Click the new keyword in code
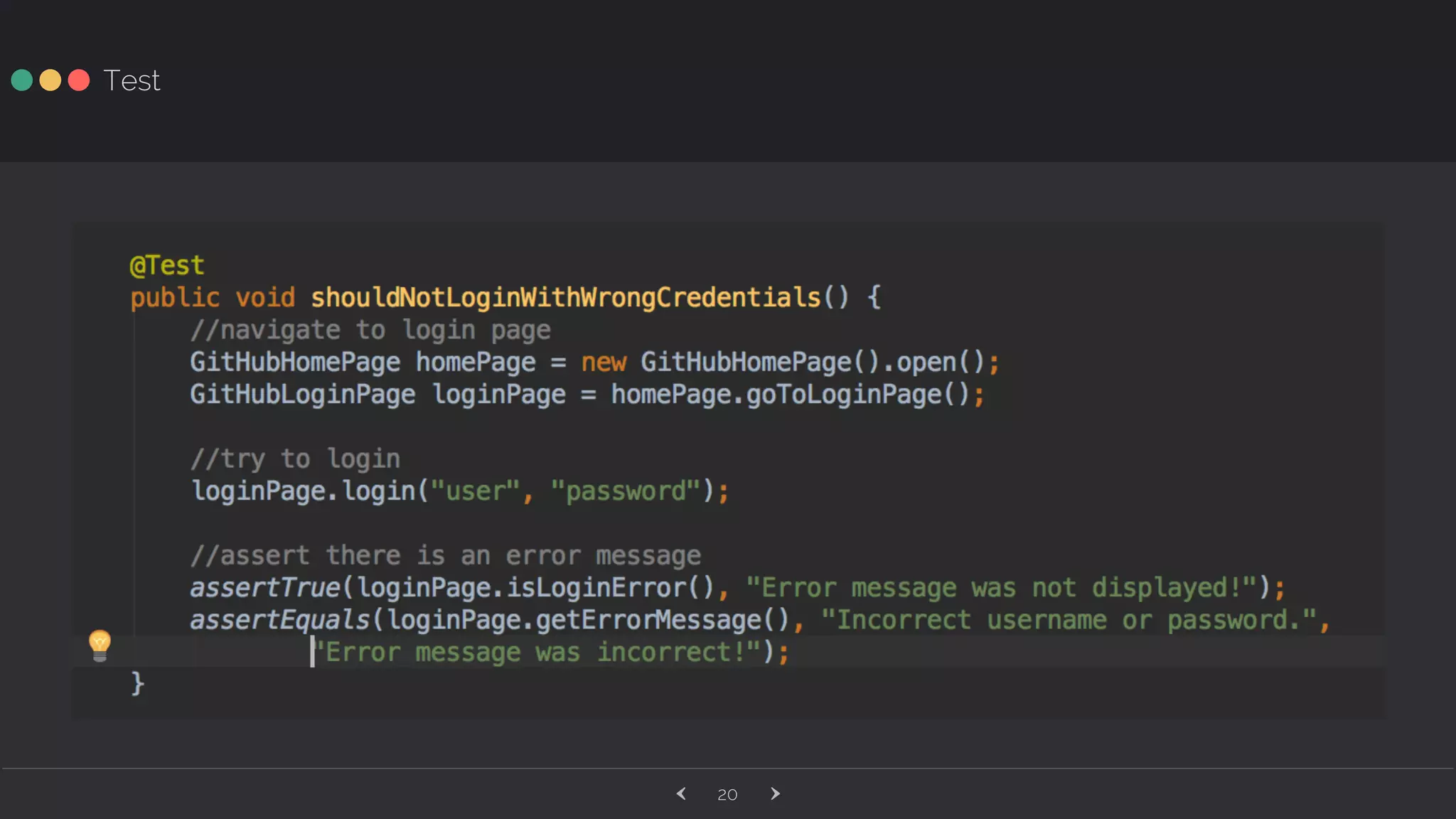Screen dimensions: 1456x819 click(x=604, y=363)
